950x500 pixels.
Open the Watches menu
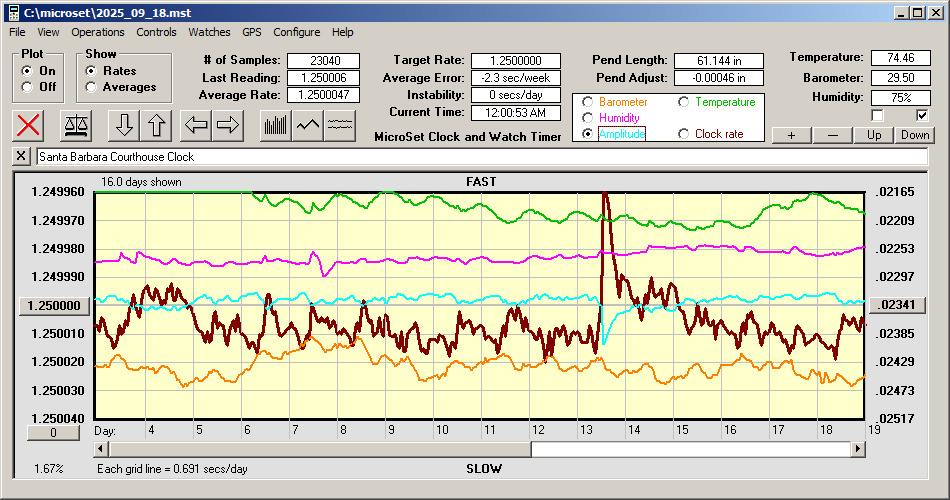click(x=209, y=32)
